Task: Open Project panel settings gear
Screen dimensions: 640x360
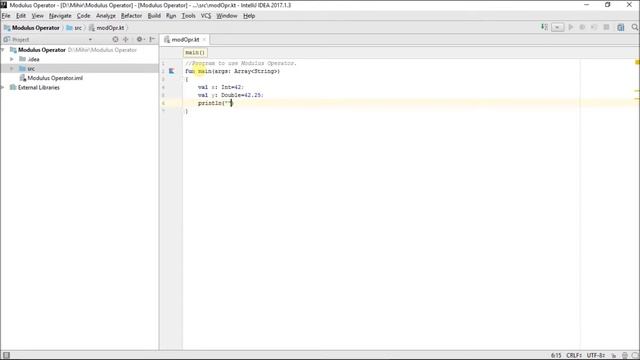Action: point(140,40)
